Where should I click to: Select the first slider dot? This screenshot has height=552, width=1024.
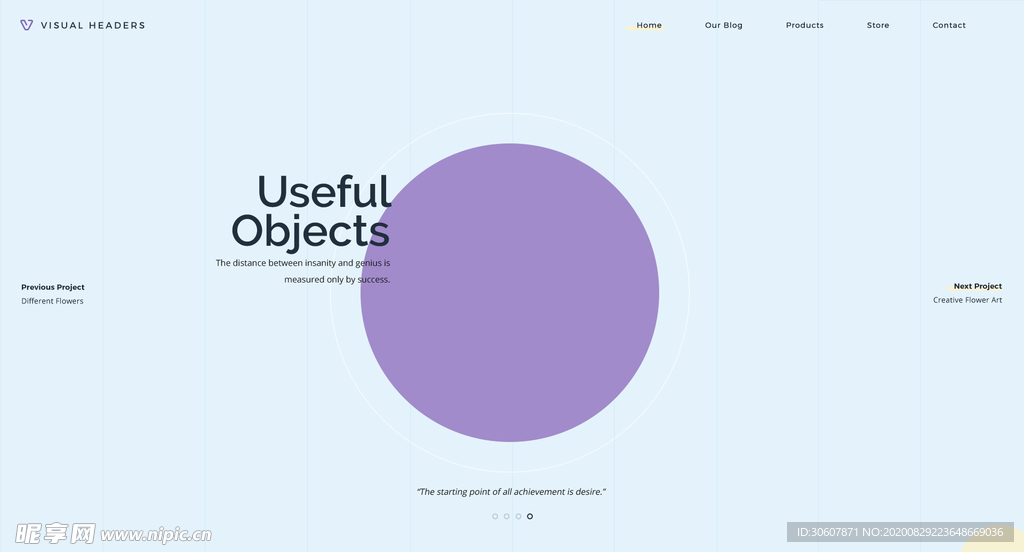495,516
